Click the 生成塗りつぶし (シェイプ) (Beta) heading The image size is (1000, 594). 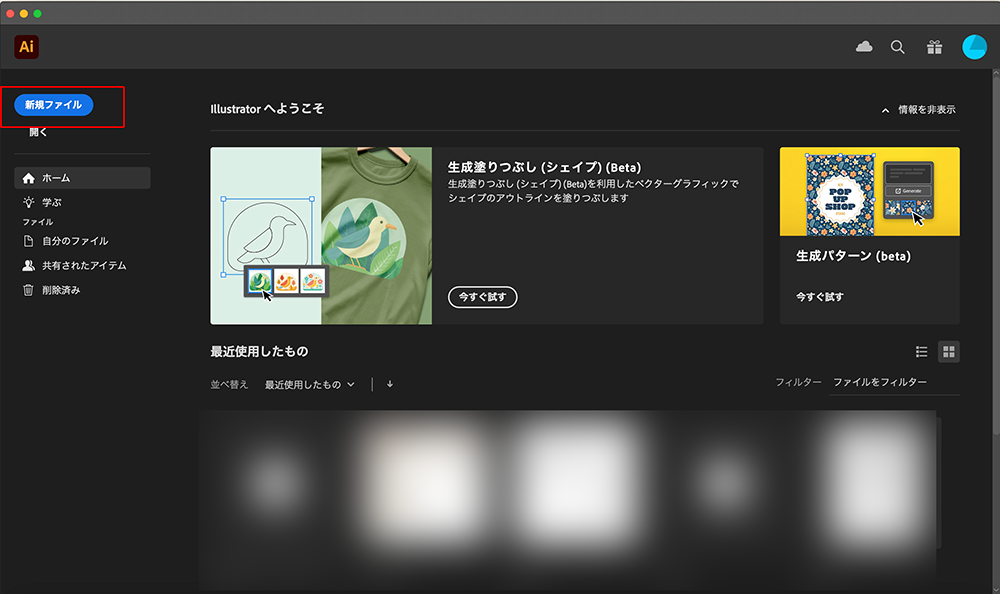pyautogui.click(x=544, y=167)
